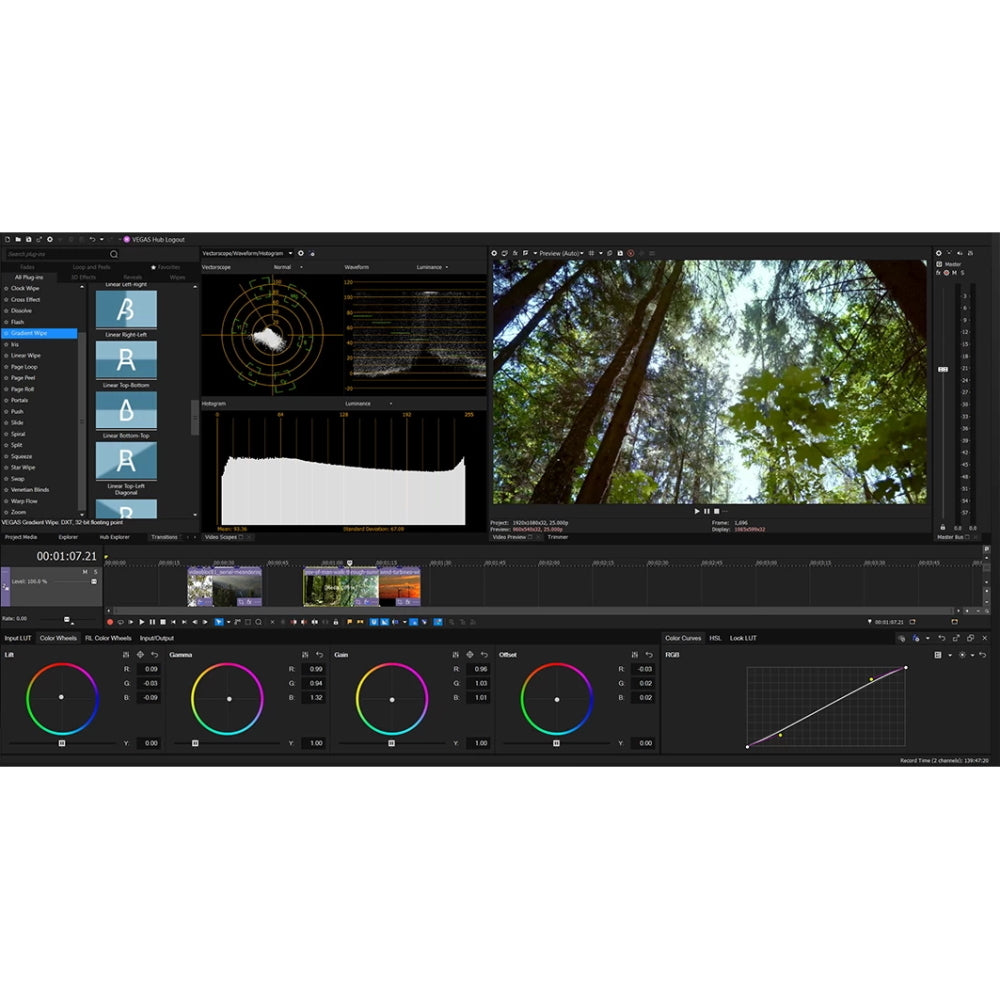The width and height of the screenshot is (1000, 1000).
Task: Click the center of the Lift color wheel
Action: 61,697
